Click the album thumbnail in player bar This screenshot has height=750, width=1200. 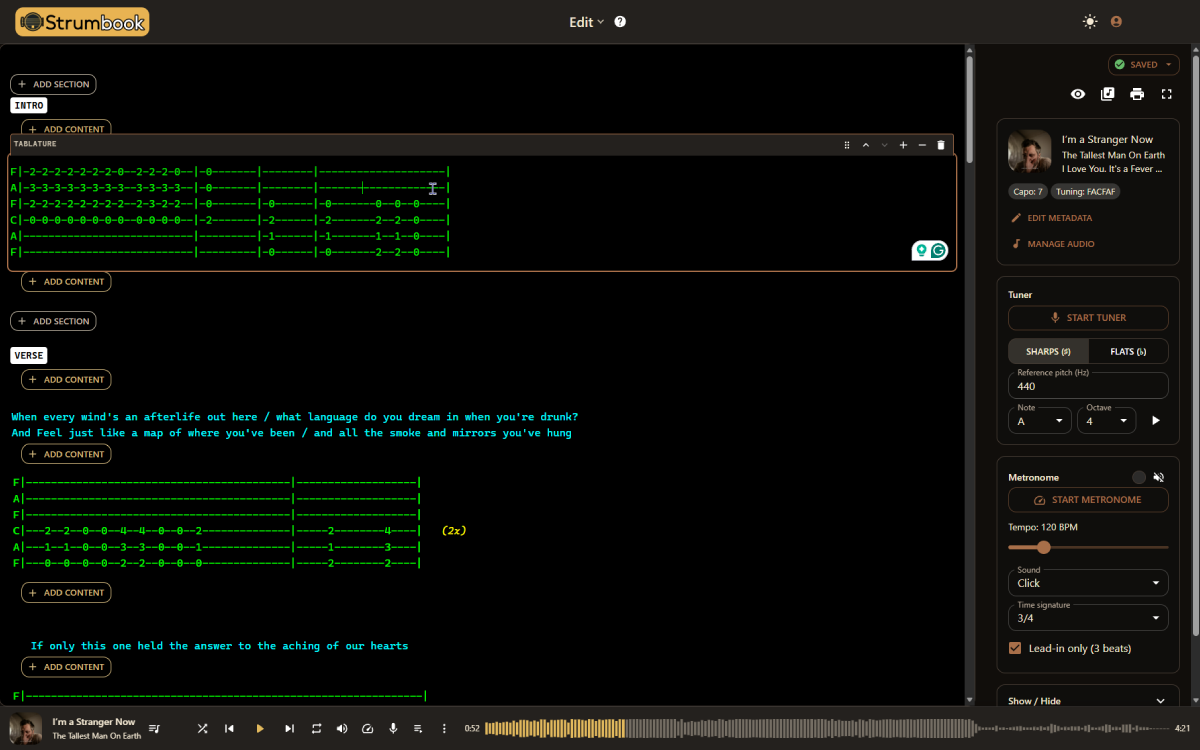(x=26, y=729)
